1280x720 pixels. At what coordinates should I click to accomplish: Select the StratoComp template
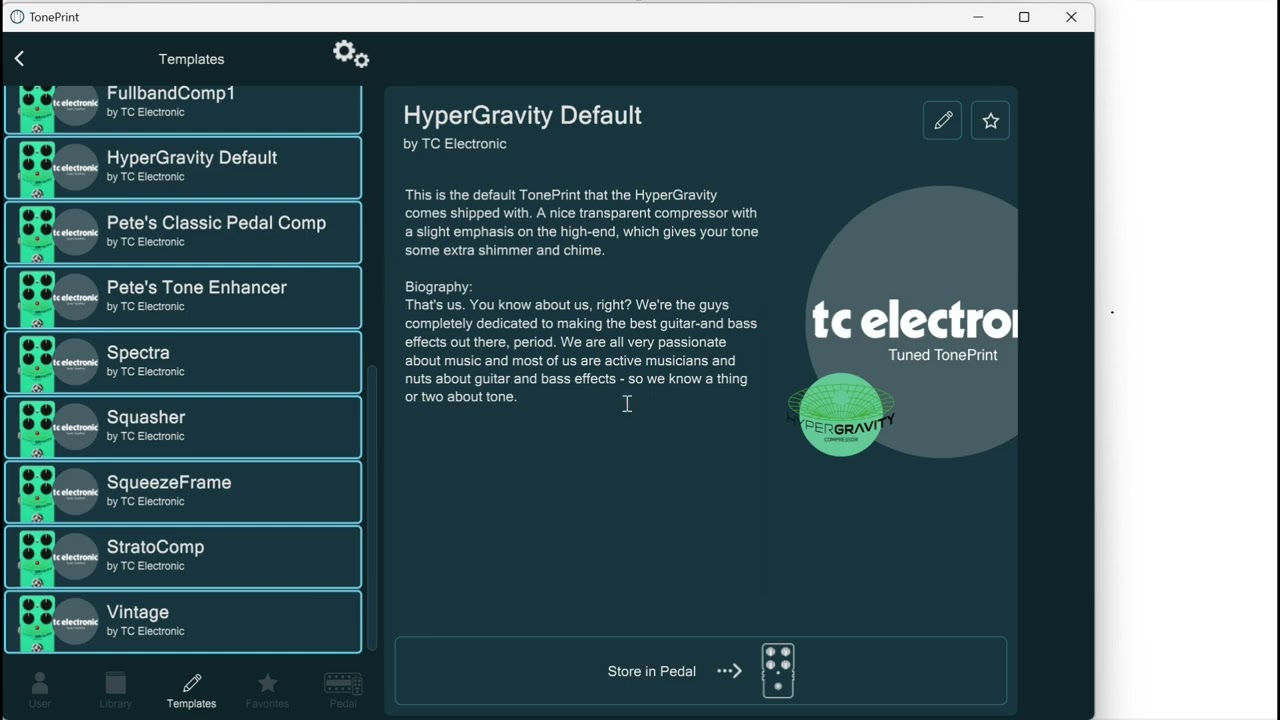(183, 557)
